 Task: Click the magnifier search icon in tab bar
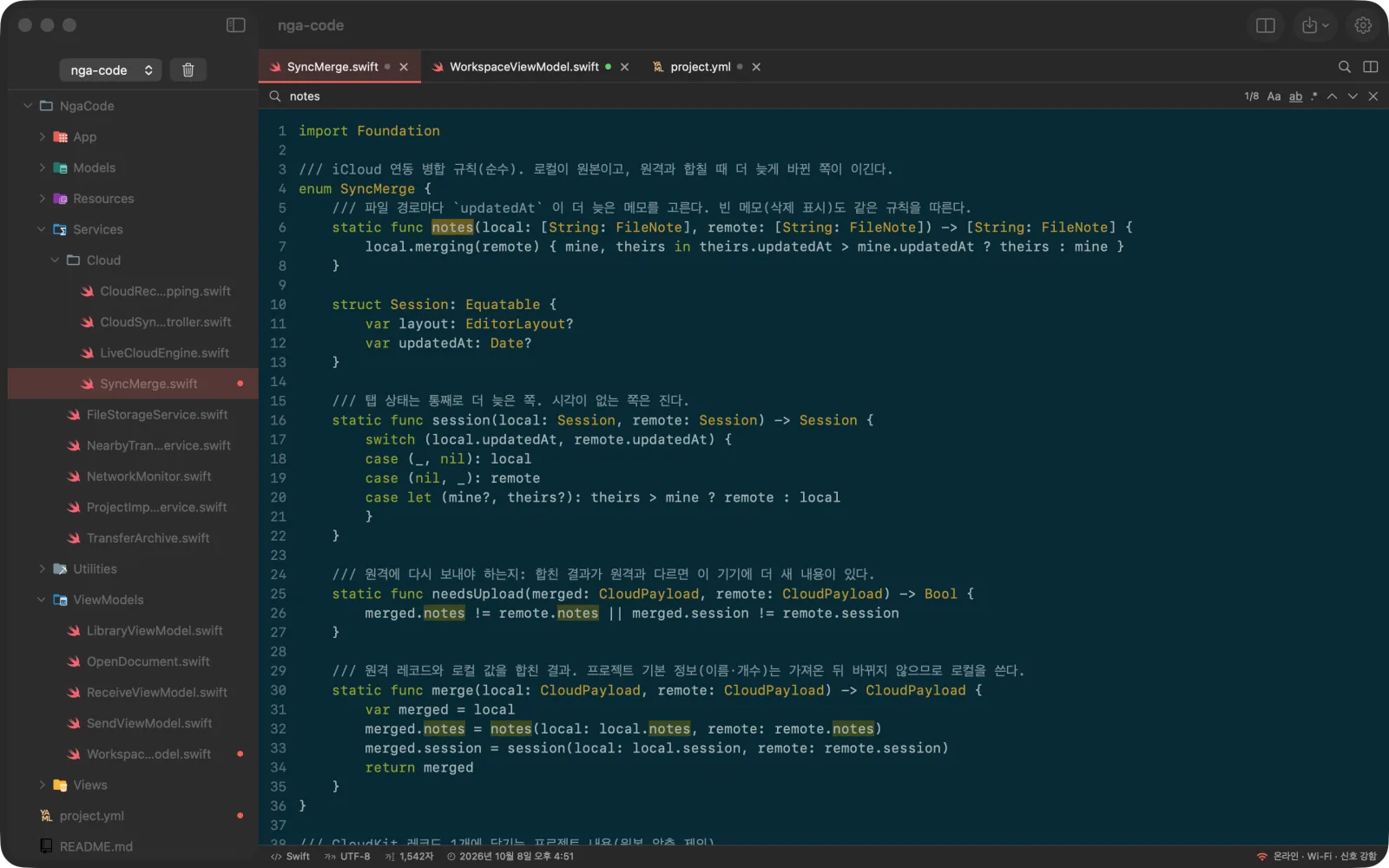pos(1344,67)
